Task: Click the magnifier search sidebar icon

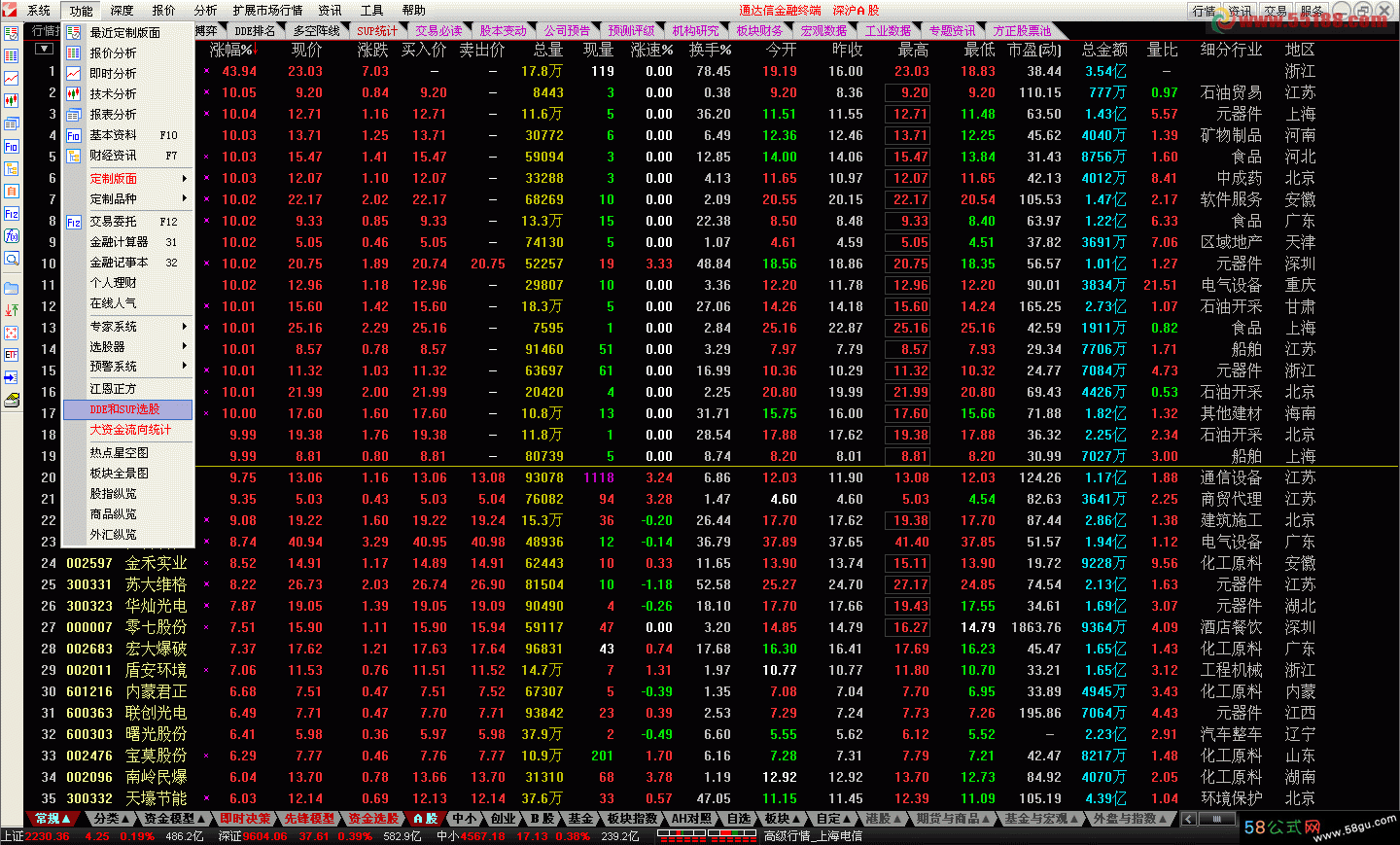Action: point(11,259)
